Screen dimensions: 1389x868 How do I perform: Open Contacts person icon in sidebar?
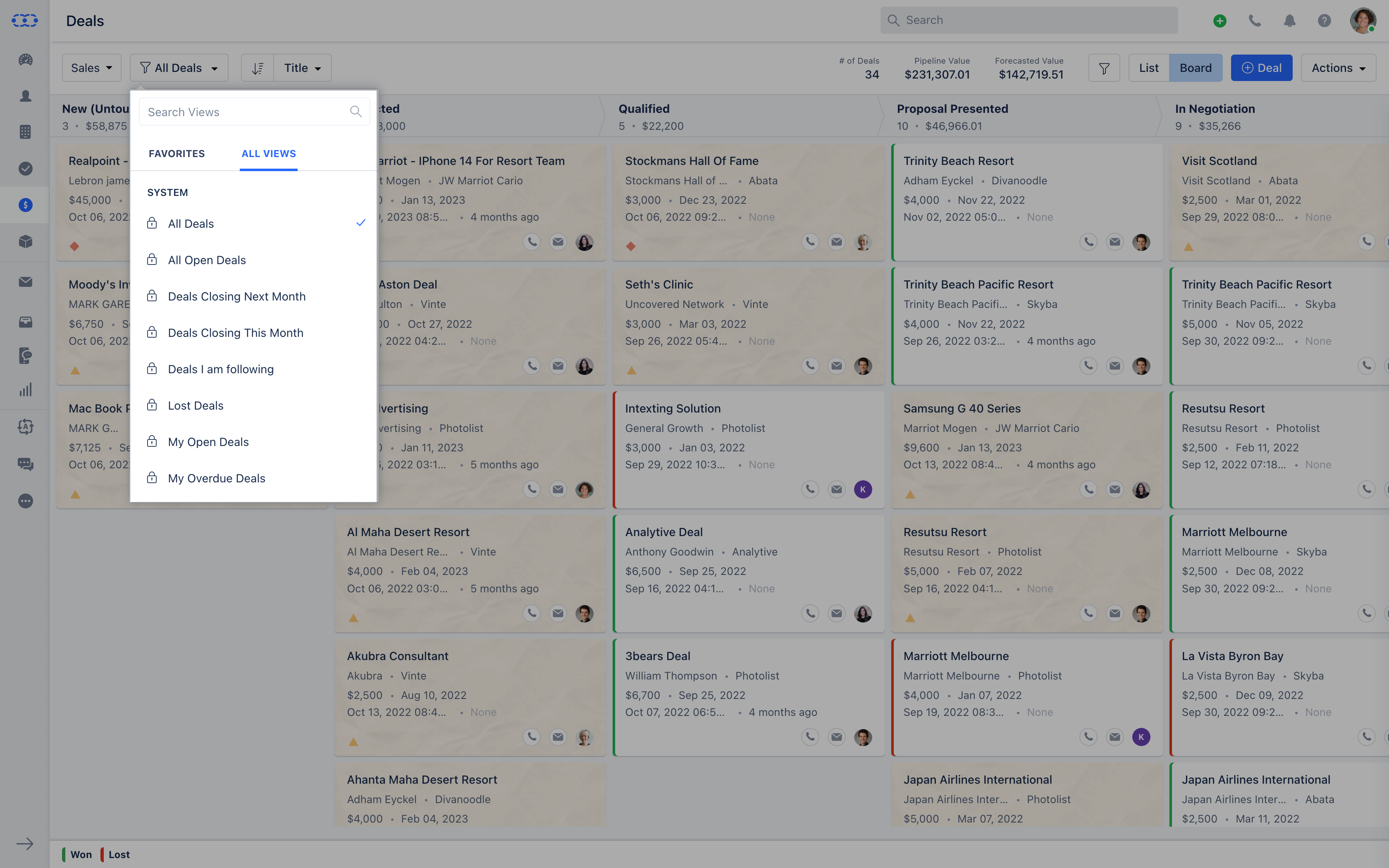click(25, 96)
